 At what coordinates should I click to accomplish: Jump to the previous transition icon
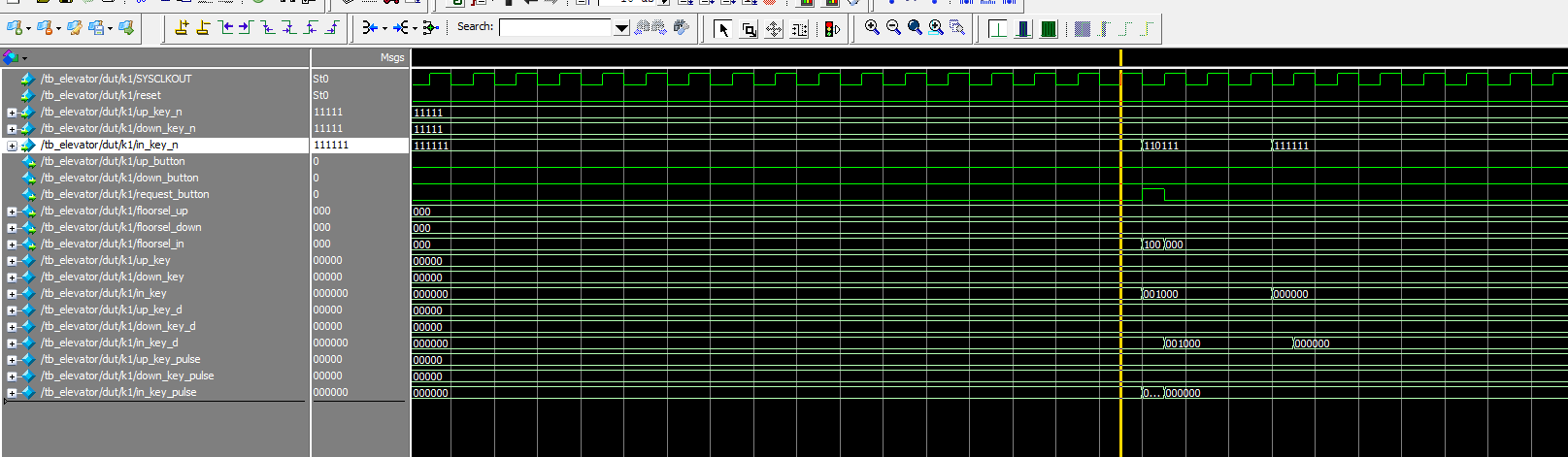(x=225, y=28)
